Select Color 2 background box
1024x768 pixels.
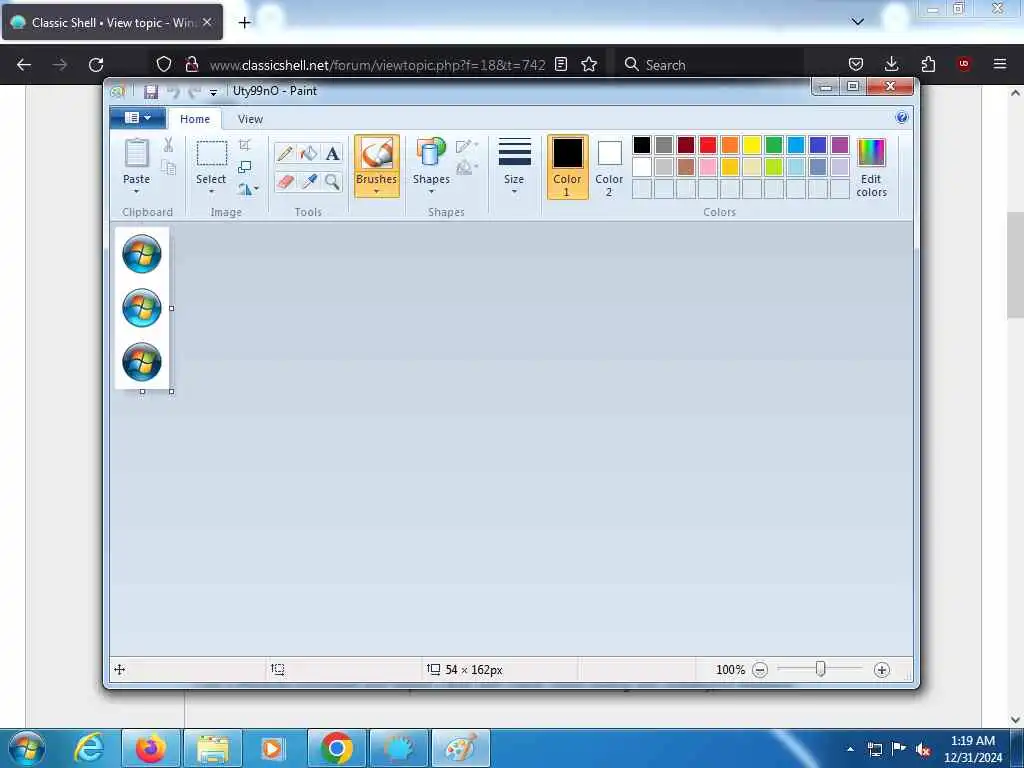(609, 167)
